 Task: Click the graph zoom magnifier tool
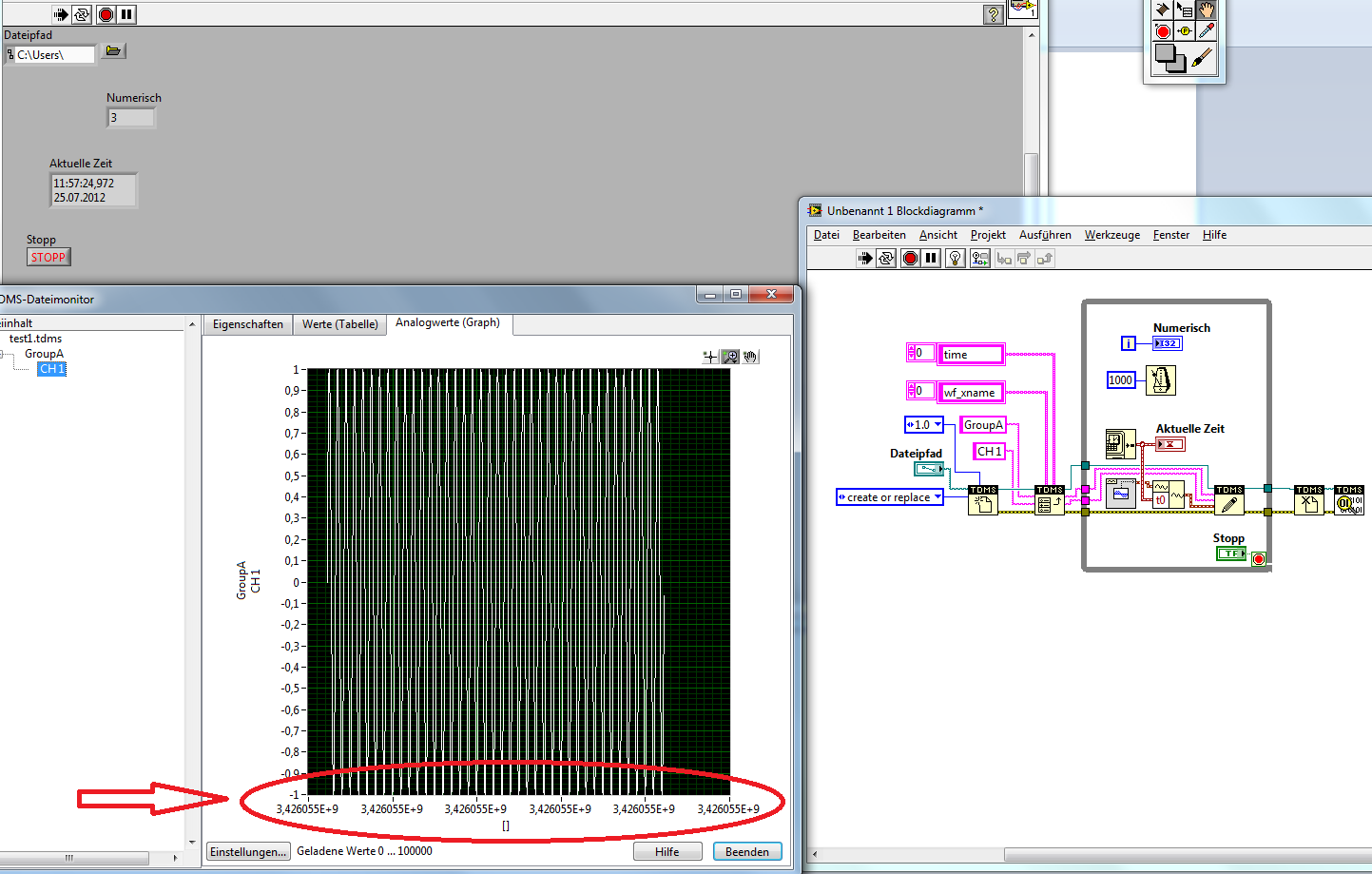point(730,357)
